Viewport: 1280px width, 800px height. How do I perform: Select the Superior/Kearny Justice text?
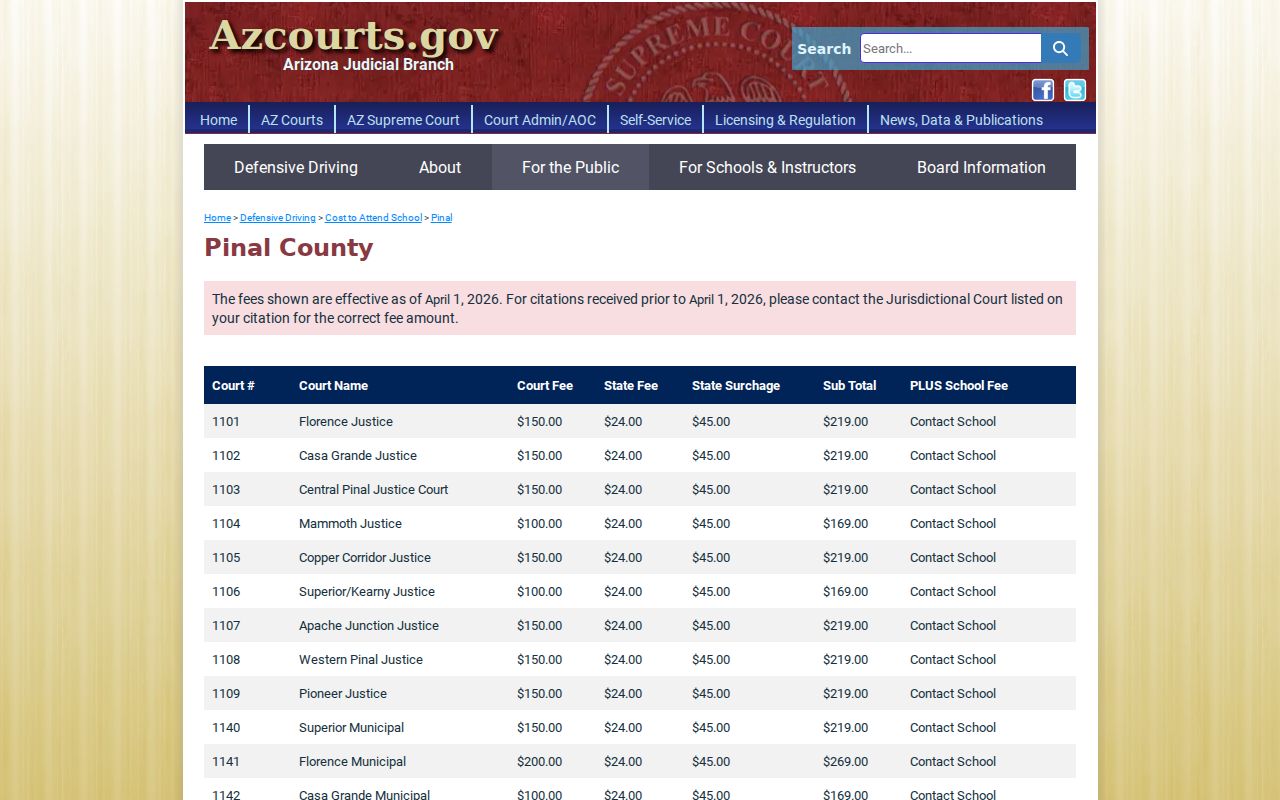pos(367,592)
